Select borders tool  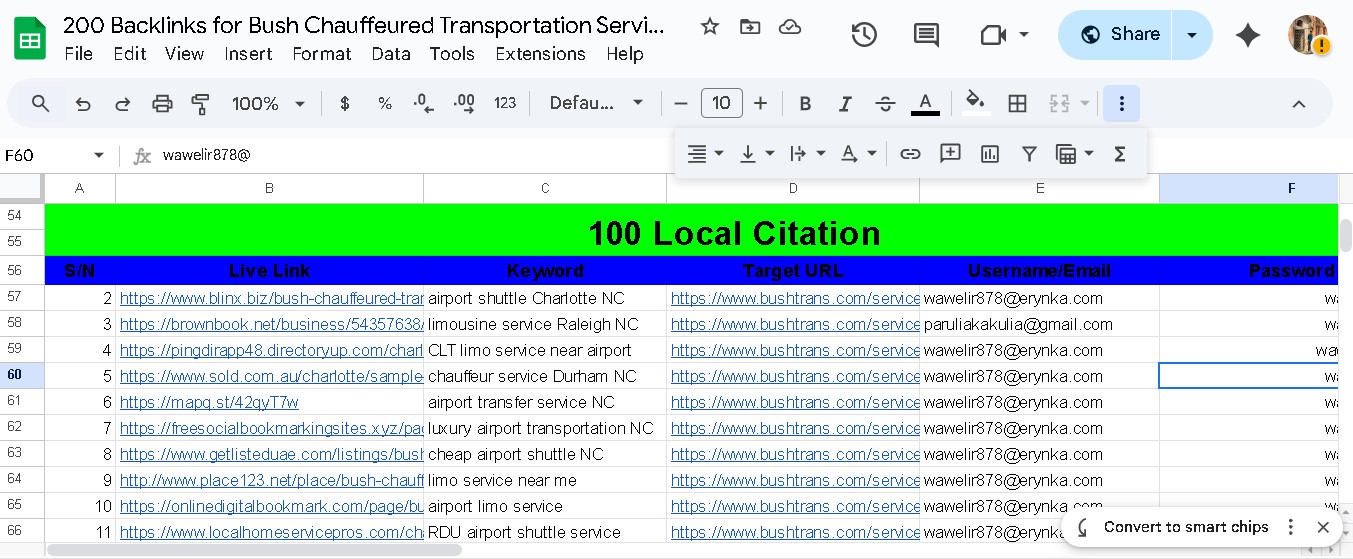click(1017, 103)
